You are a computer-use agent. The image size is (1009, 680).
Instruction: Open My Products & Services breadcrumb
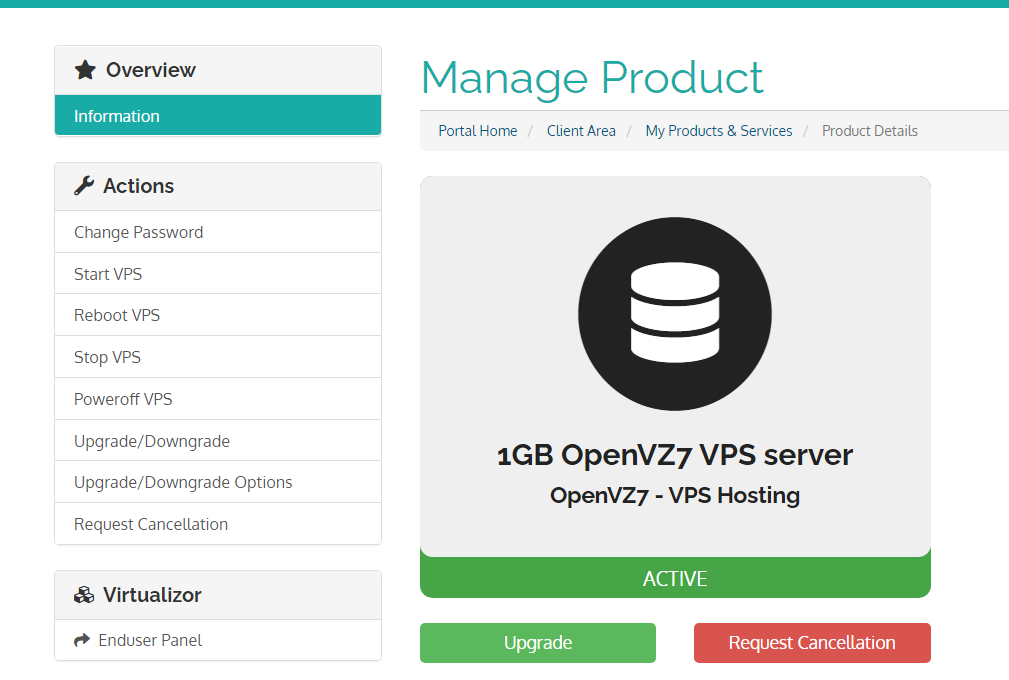tap(719, 131)
